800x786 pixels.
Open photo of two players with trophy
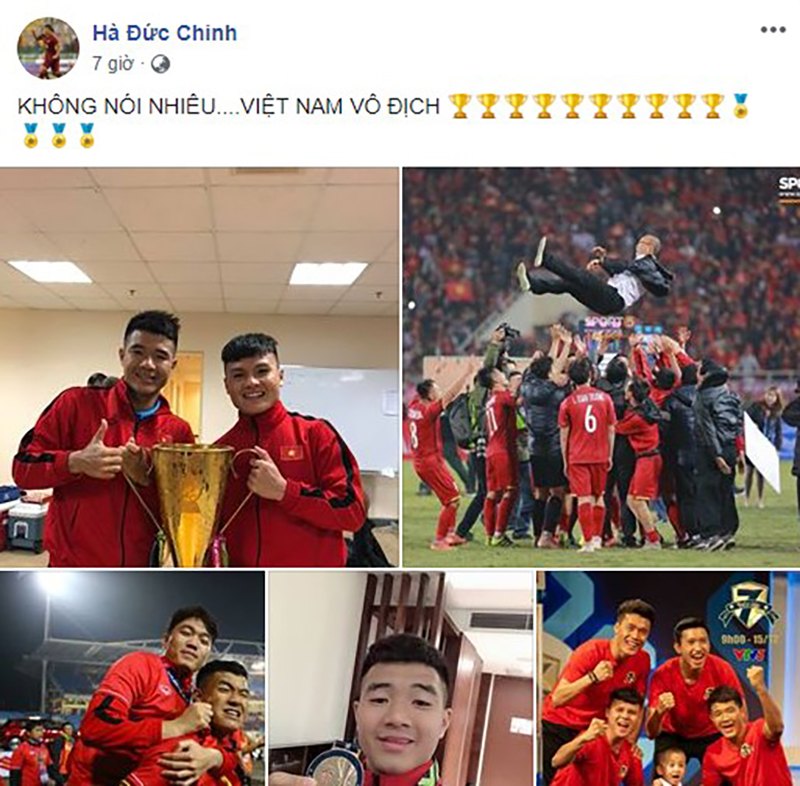tap(199, 367)
